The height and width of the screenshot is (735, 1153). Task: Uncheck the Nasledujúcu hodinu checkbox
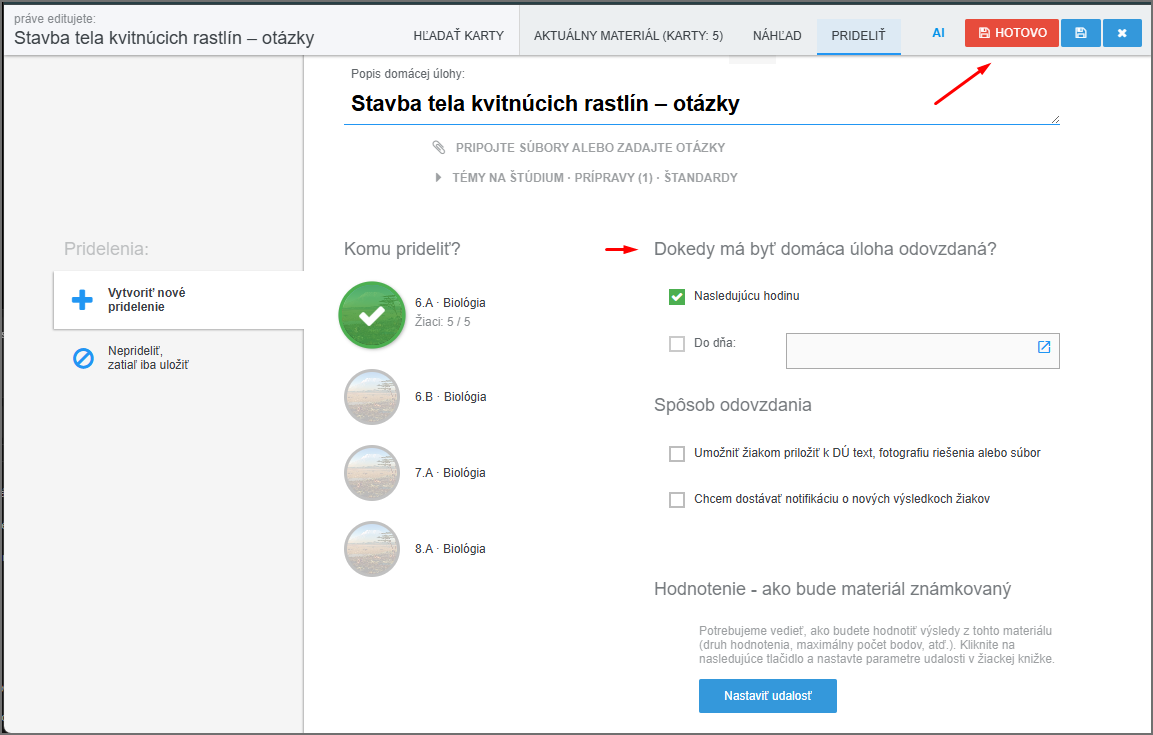point(677,296)
